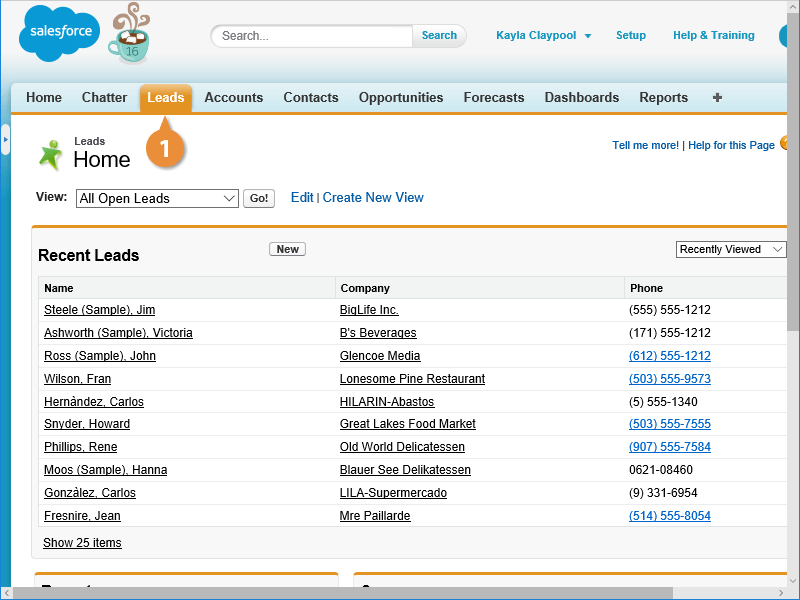The height and width of the screenshot is (600, 800).
Task: Click phone number (503) 555-9573
Action: 670,379
